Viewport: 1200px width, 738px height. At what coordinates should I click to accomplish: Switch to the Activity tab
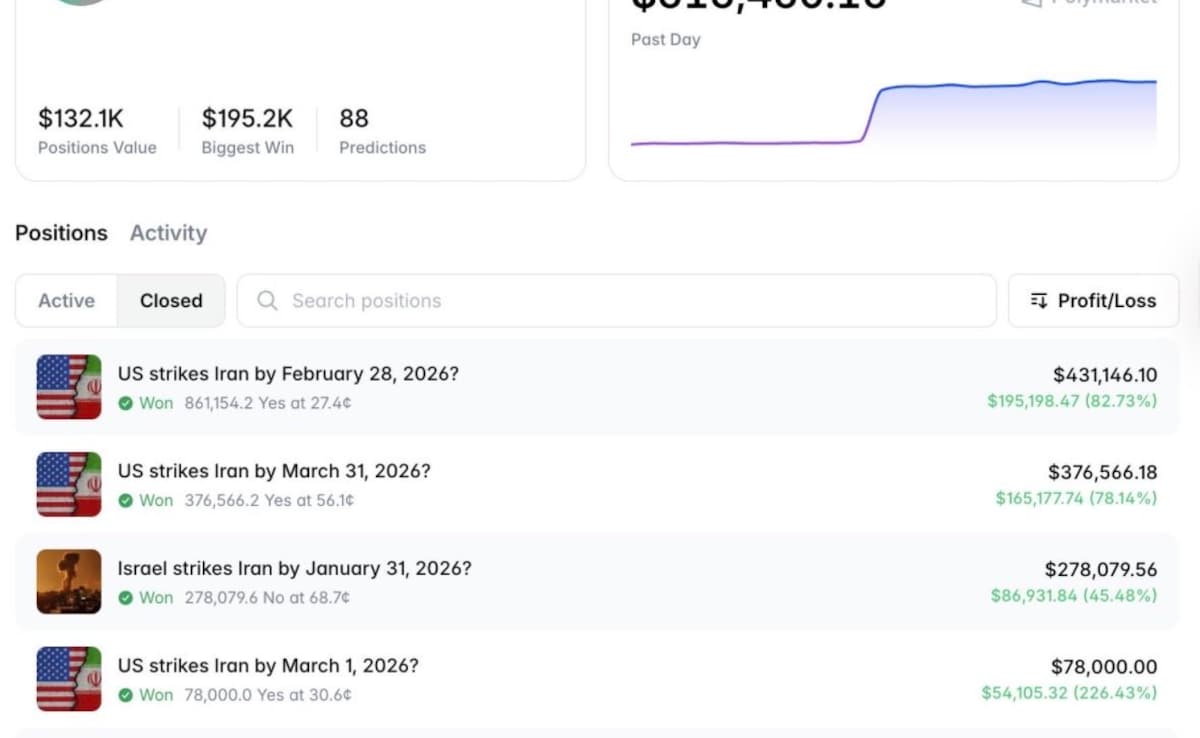pyautogui.click(x=168, y=233)
